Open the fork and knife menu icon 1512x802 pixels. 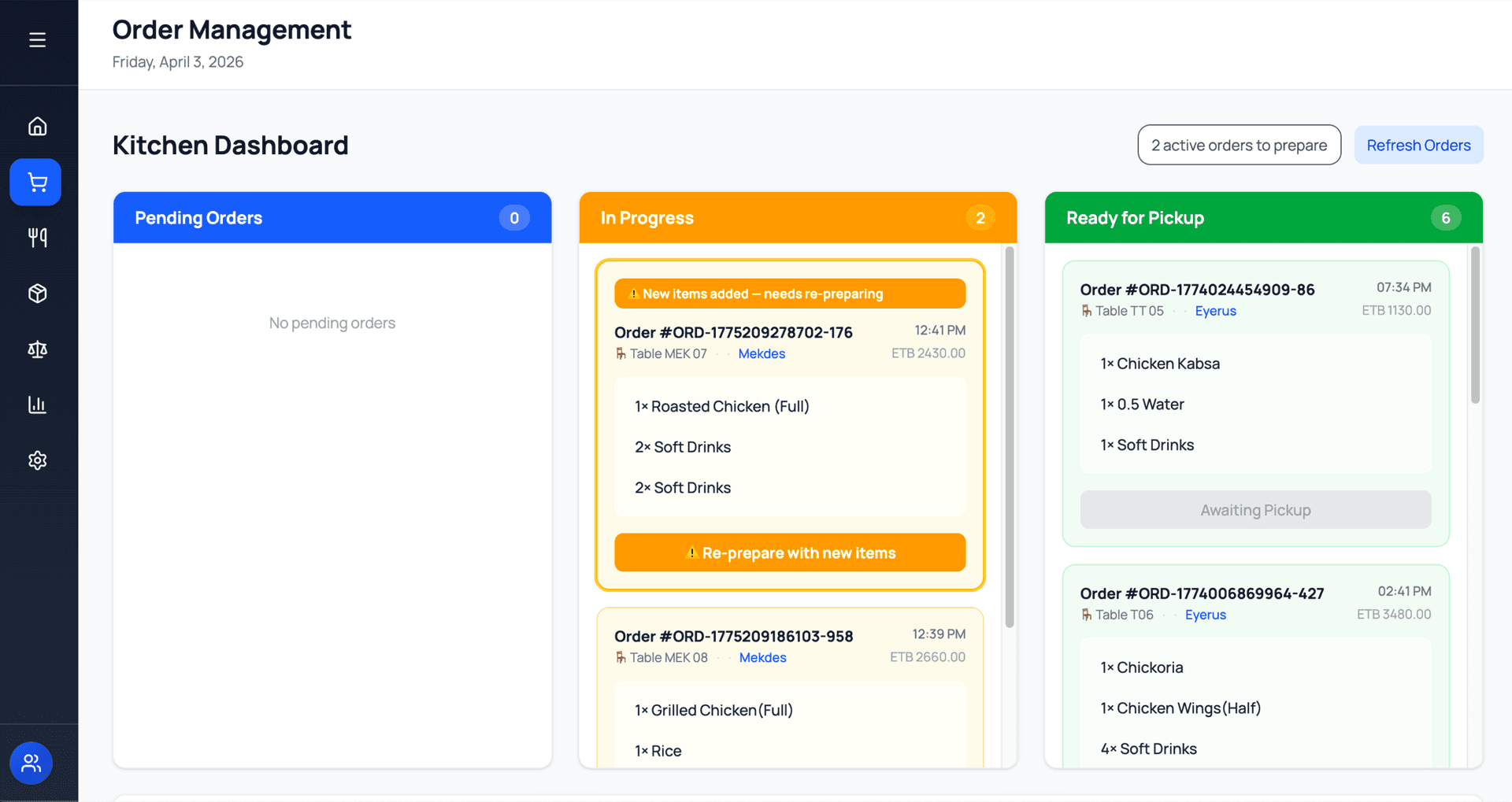(x=37, y=238)
